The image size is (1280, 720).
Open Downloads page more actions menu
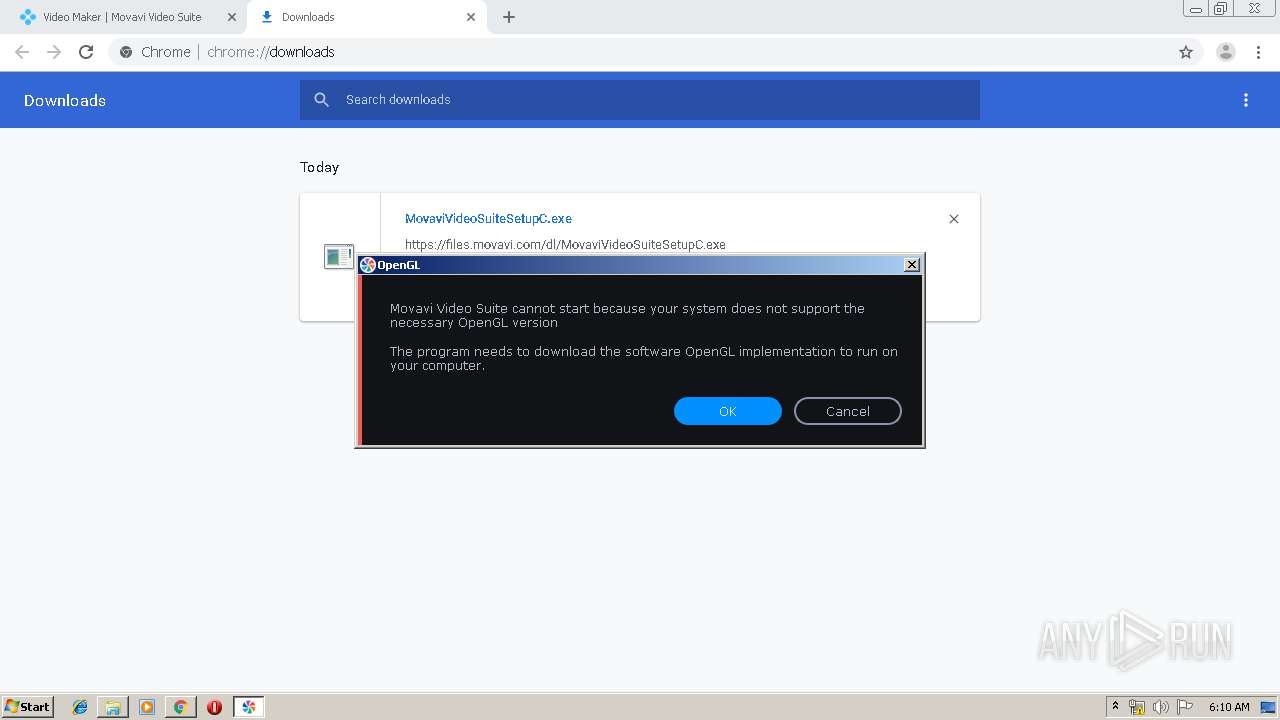click(1245, 100)
